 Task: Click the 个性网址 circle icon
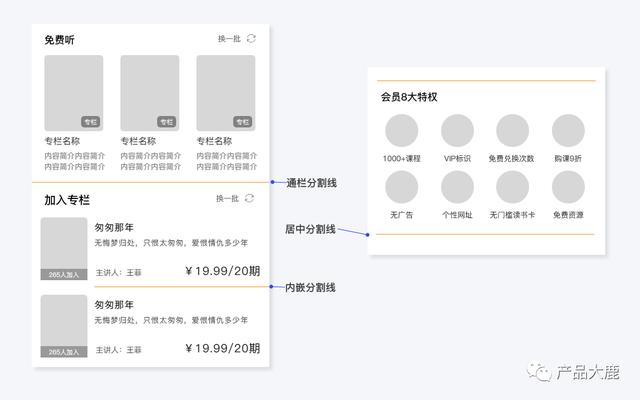(457, 187)
